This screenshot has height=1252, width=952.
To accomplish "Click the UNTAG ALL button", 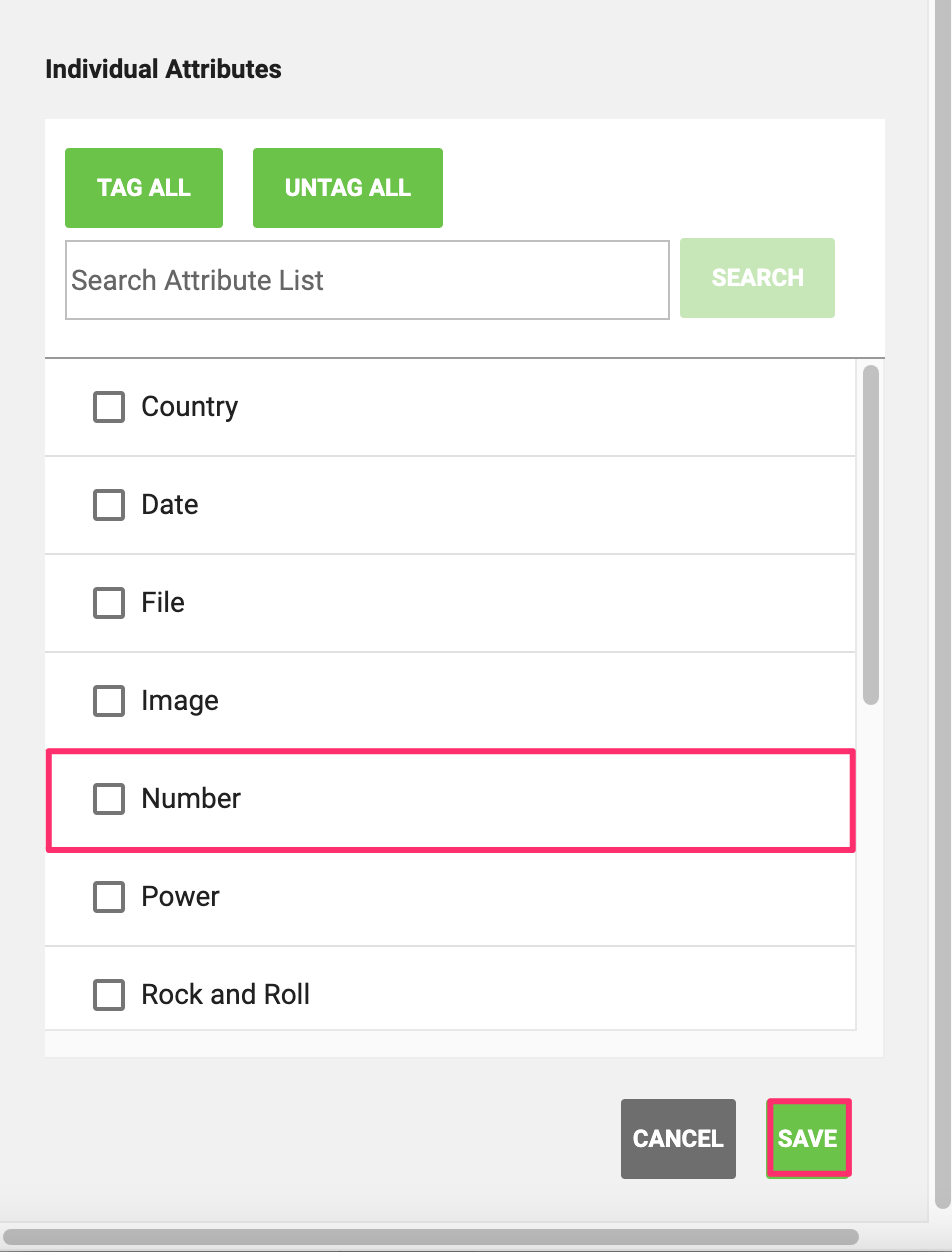I will pos(348,188).
